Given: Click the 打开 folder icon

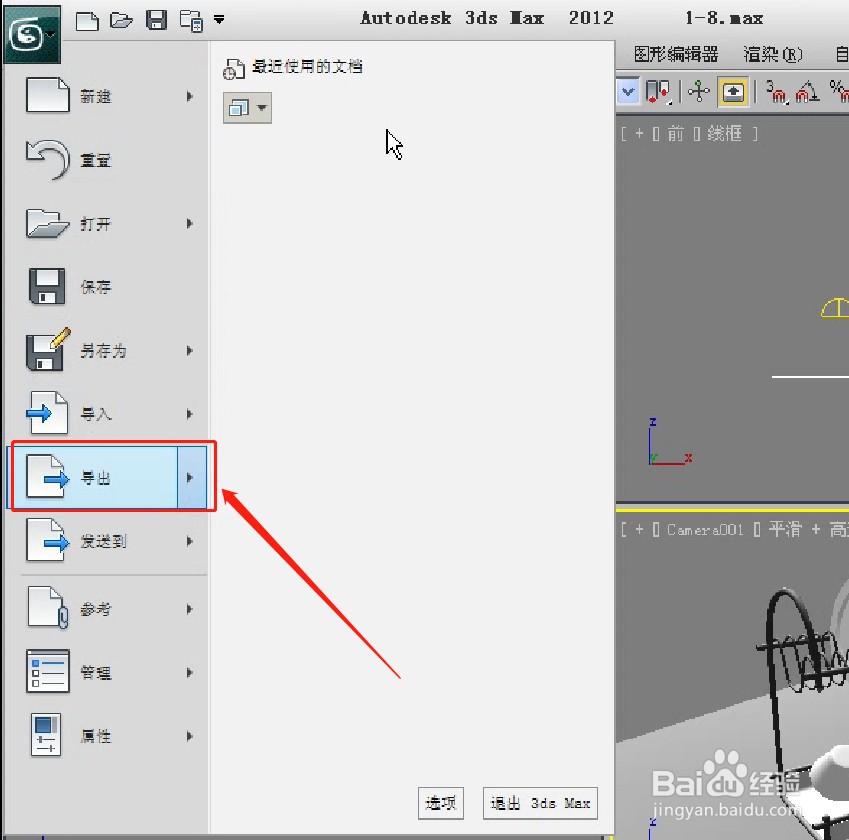Looking at the screenshot, I should pyautogui.click(x=48, y=223).
